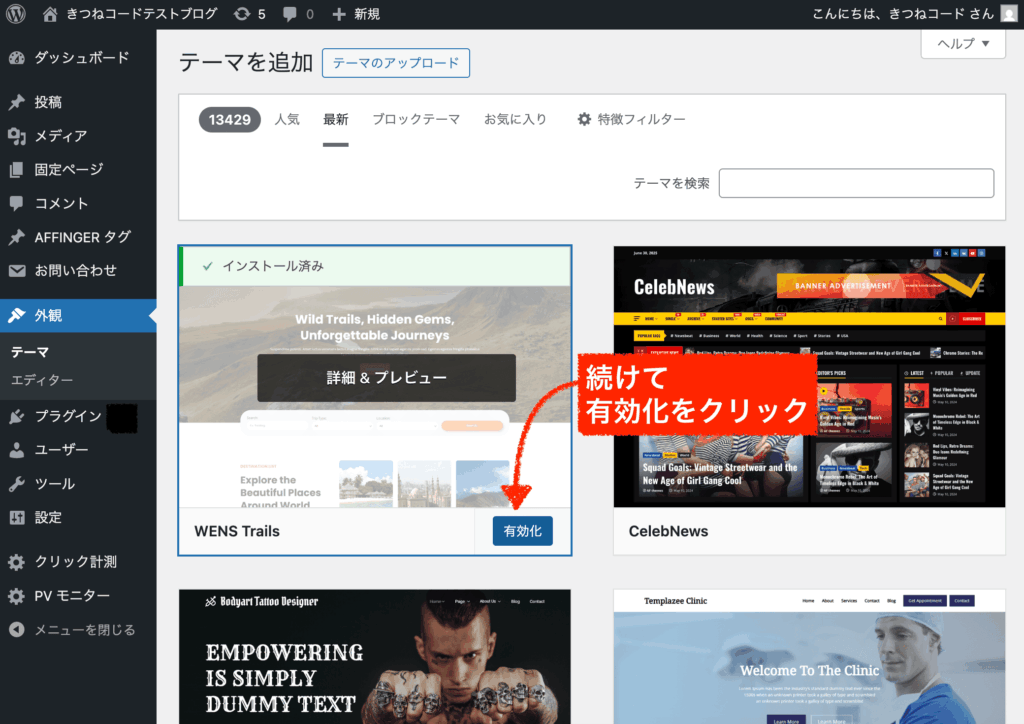This screenshot has width=1024, height=724.
Task: Click 詳細 & プレビュー on WENS Trails
Action: tap(387, 377)
